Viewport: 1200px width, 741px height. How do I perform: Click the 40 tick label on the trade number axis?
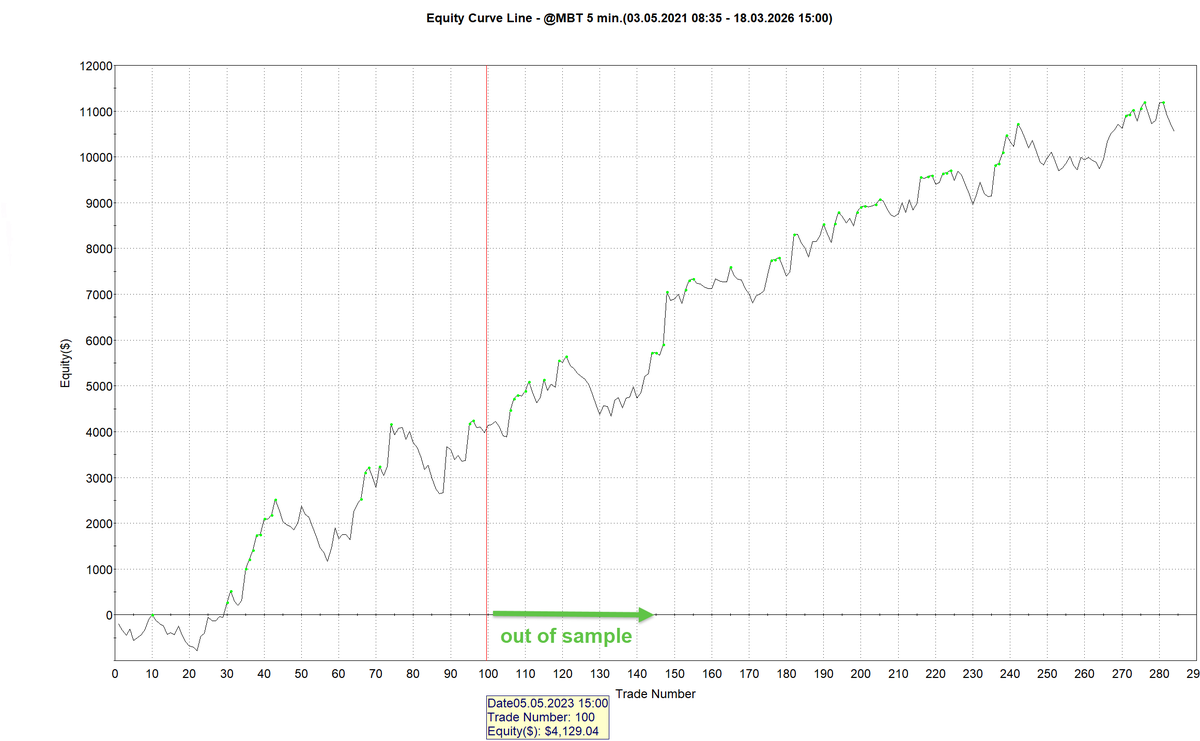264,673
